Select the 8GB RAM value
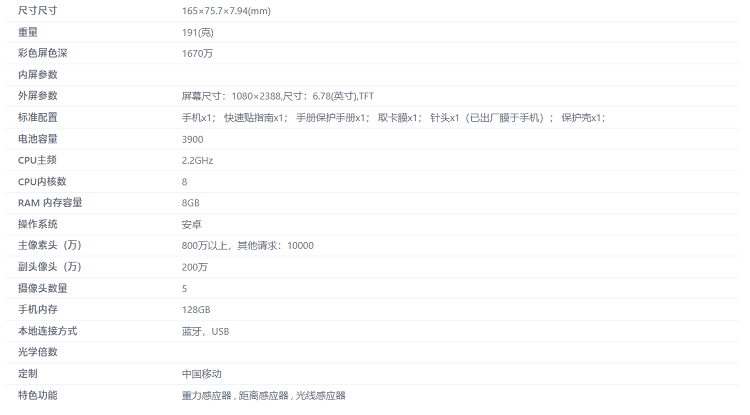Screen dimensions: 750x415 [190, 203]
